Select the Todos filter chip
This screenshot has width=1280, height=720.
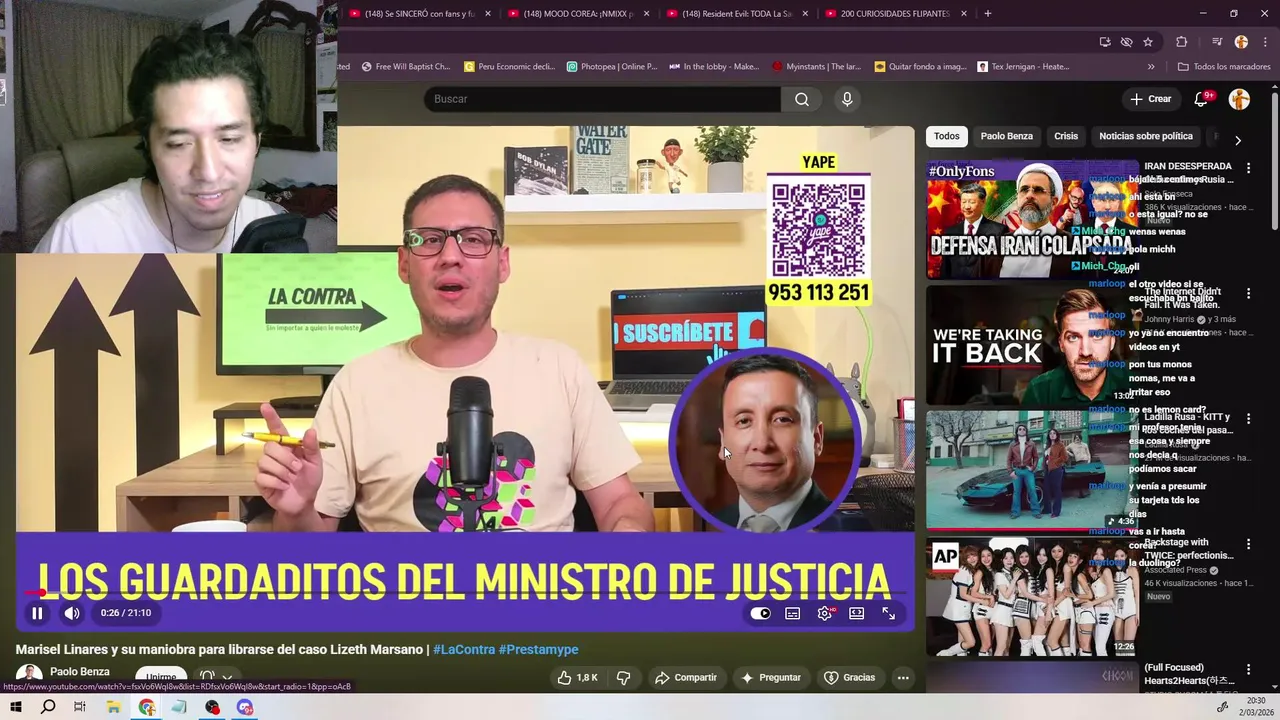(947, 136)
